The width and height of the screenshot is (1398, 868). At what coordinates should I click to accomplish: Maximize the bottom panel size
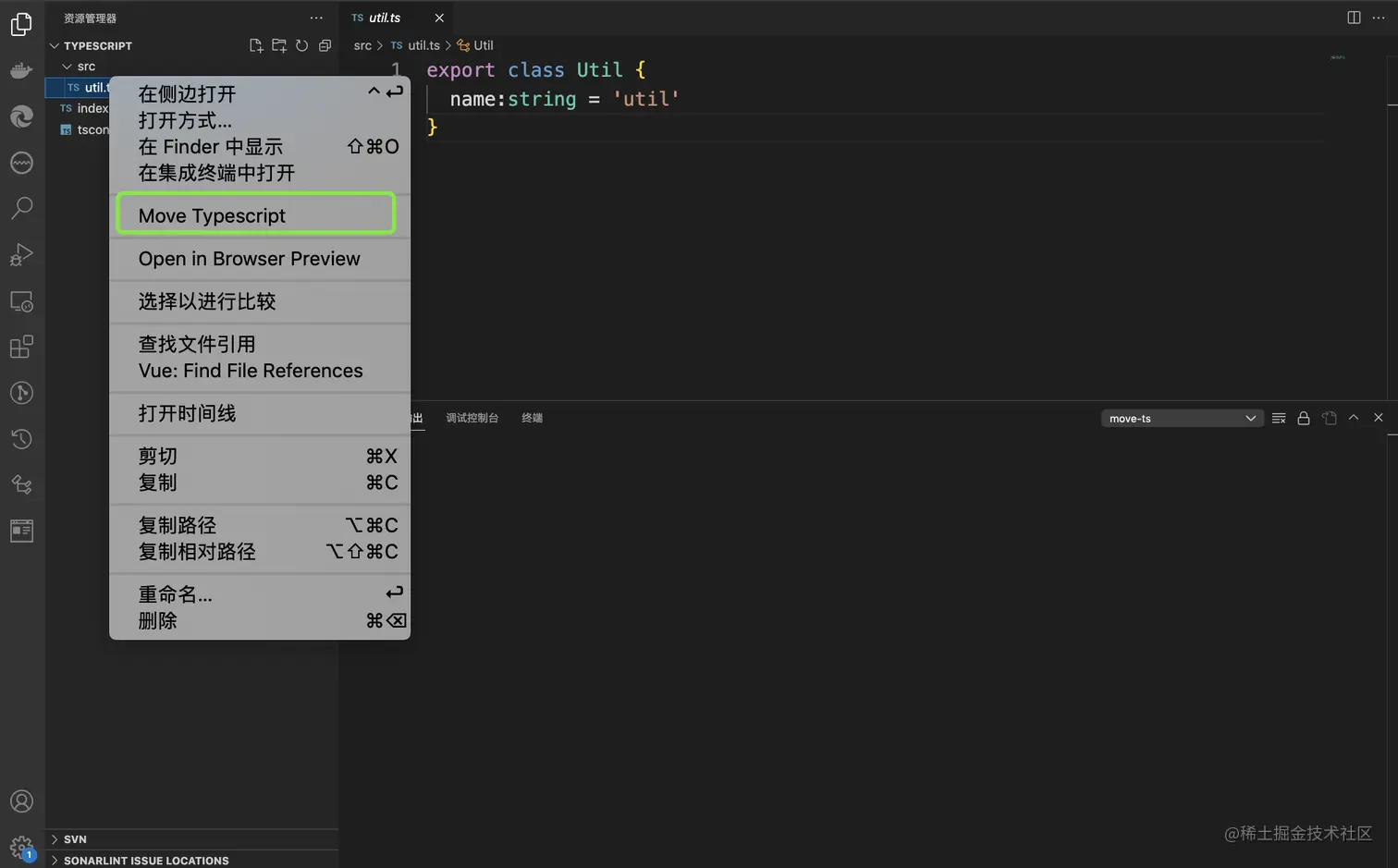click(x=1354, y=418)
